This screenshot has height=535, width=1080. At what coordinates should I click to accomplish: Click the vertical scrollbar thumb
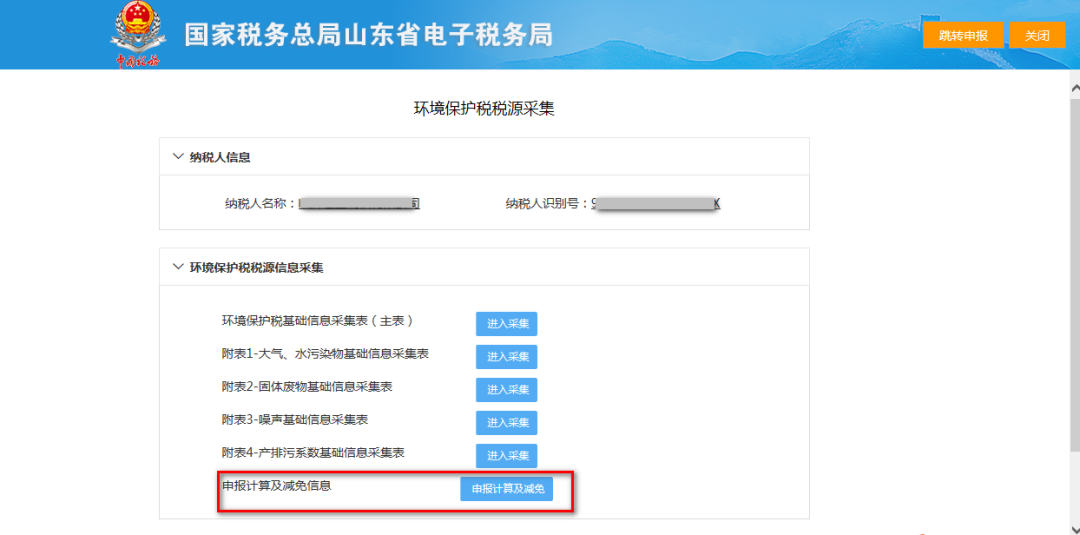point(1074,274)
